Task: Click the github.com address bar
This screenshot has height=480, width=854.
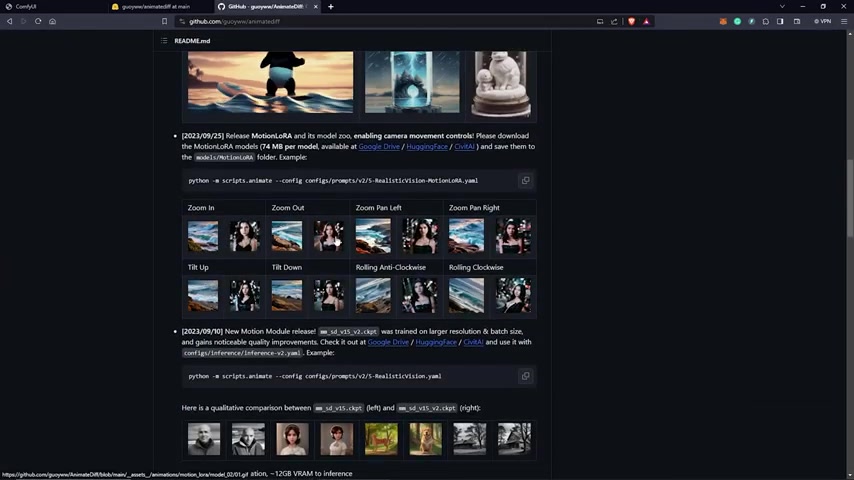Action: [387, 21]
